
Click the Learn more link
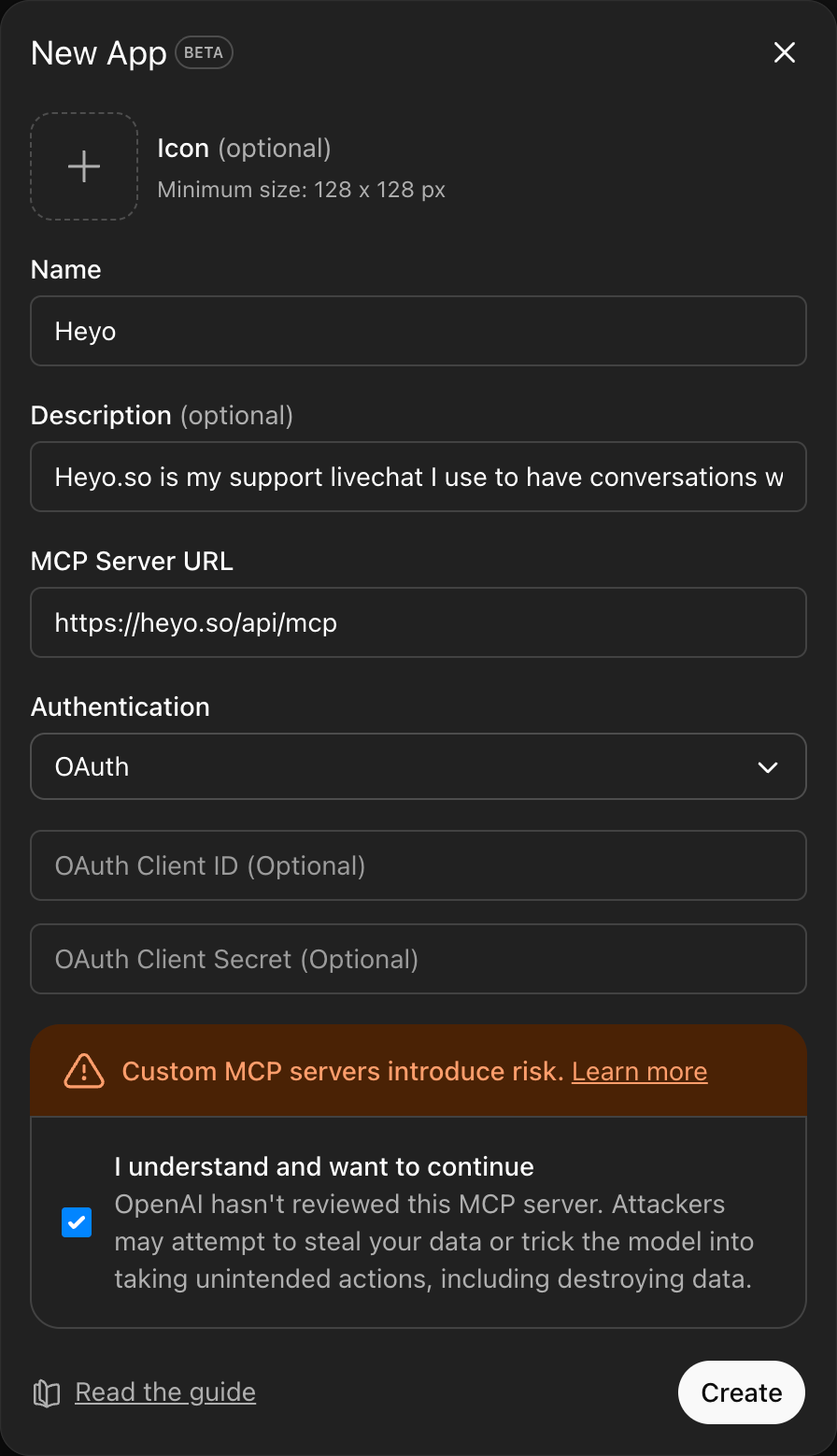point(639,1071)
